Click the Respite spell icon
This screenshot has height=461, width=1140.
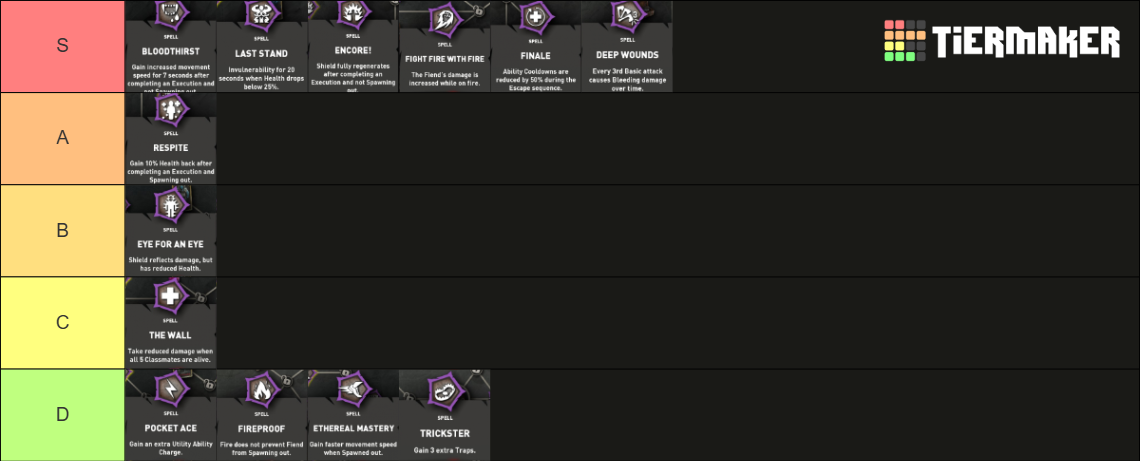[x=171, y=109]
